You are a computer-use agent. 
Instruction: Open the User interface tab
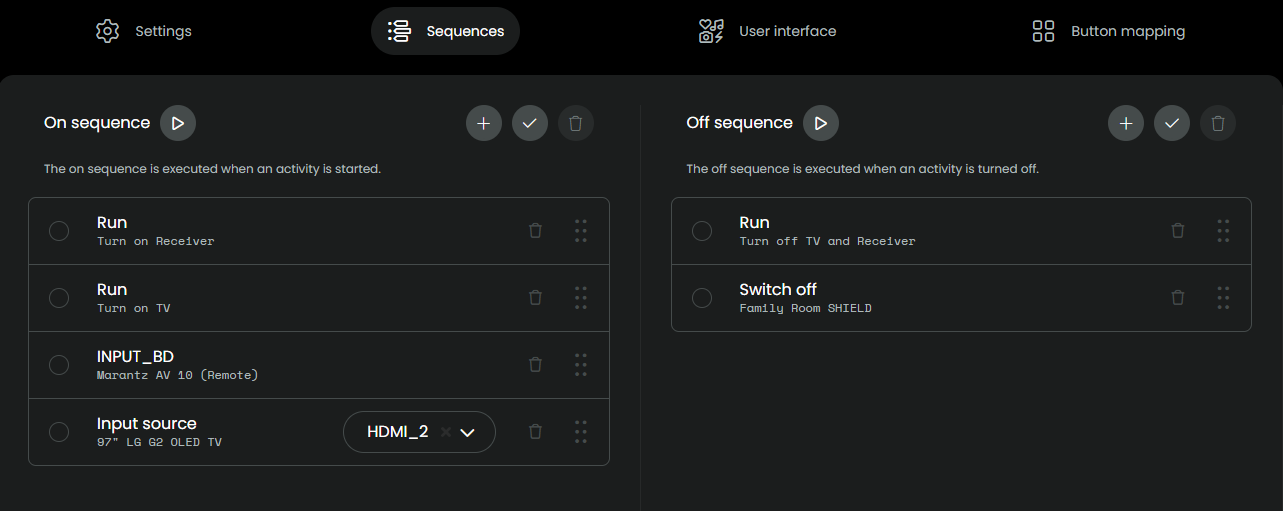tap(767, 31)
